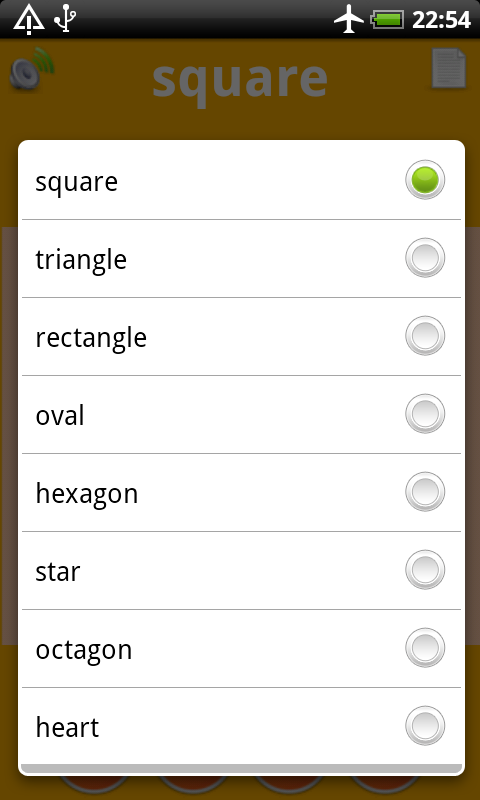Tap the 22:54 clock in status bar
The image size is (480, 800).
tap(441, 20)
